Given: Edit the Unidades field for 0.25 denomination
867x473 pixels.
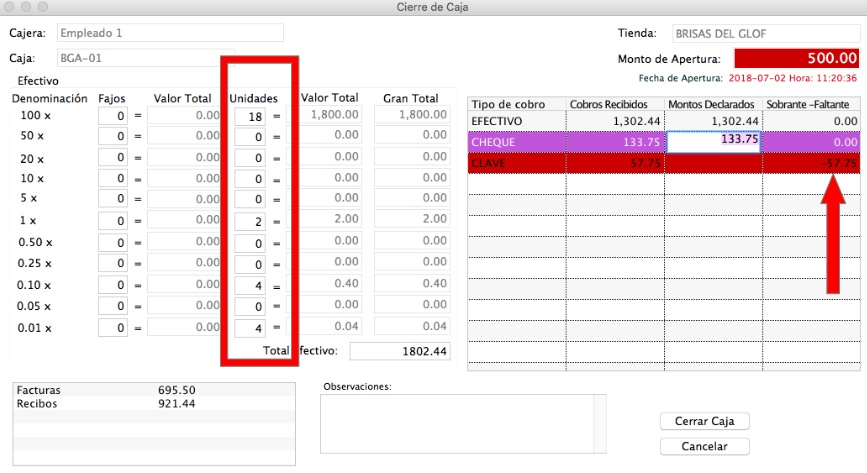Looking at the screenshot, I should pos(249,264).
